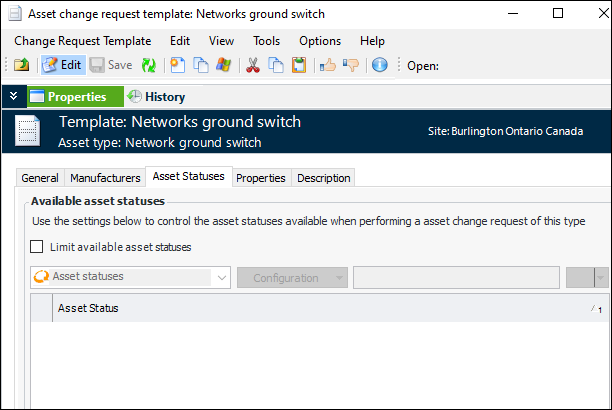Click the Properties view button
Image resolution: width=612 pixels, height=410 pixels.
click(68, 97)
